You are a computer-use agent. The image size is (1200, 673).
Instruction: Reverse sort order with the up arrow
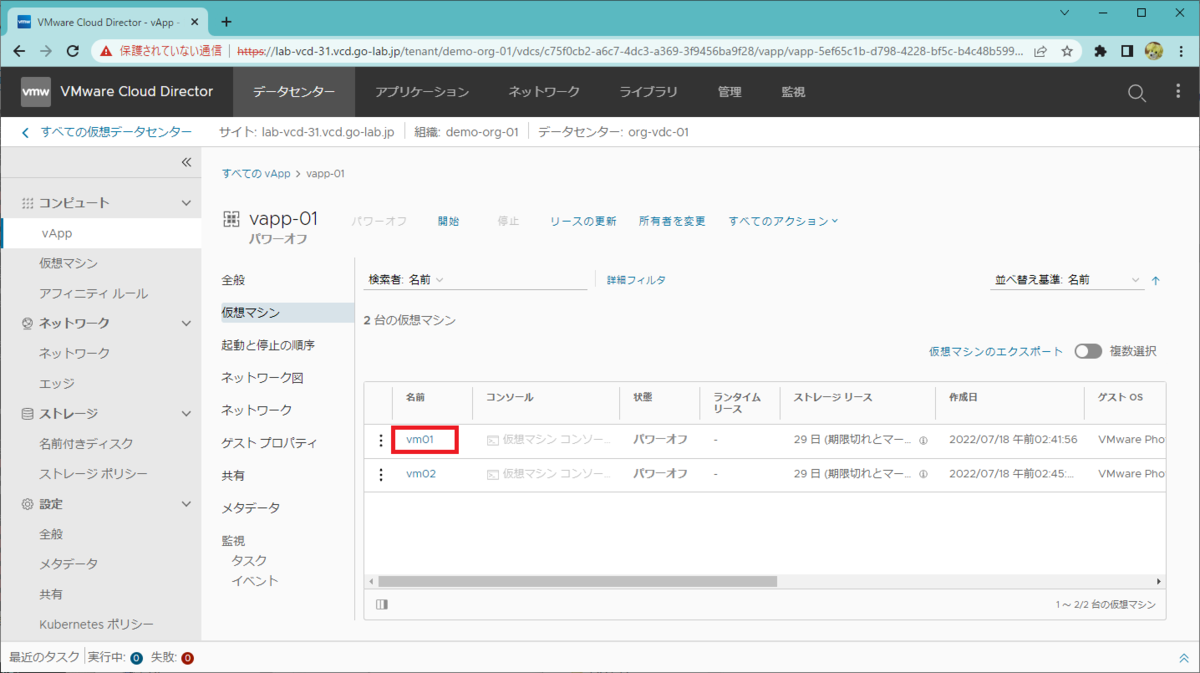1156,281
